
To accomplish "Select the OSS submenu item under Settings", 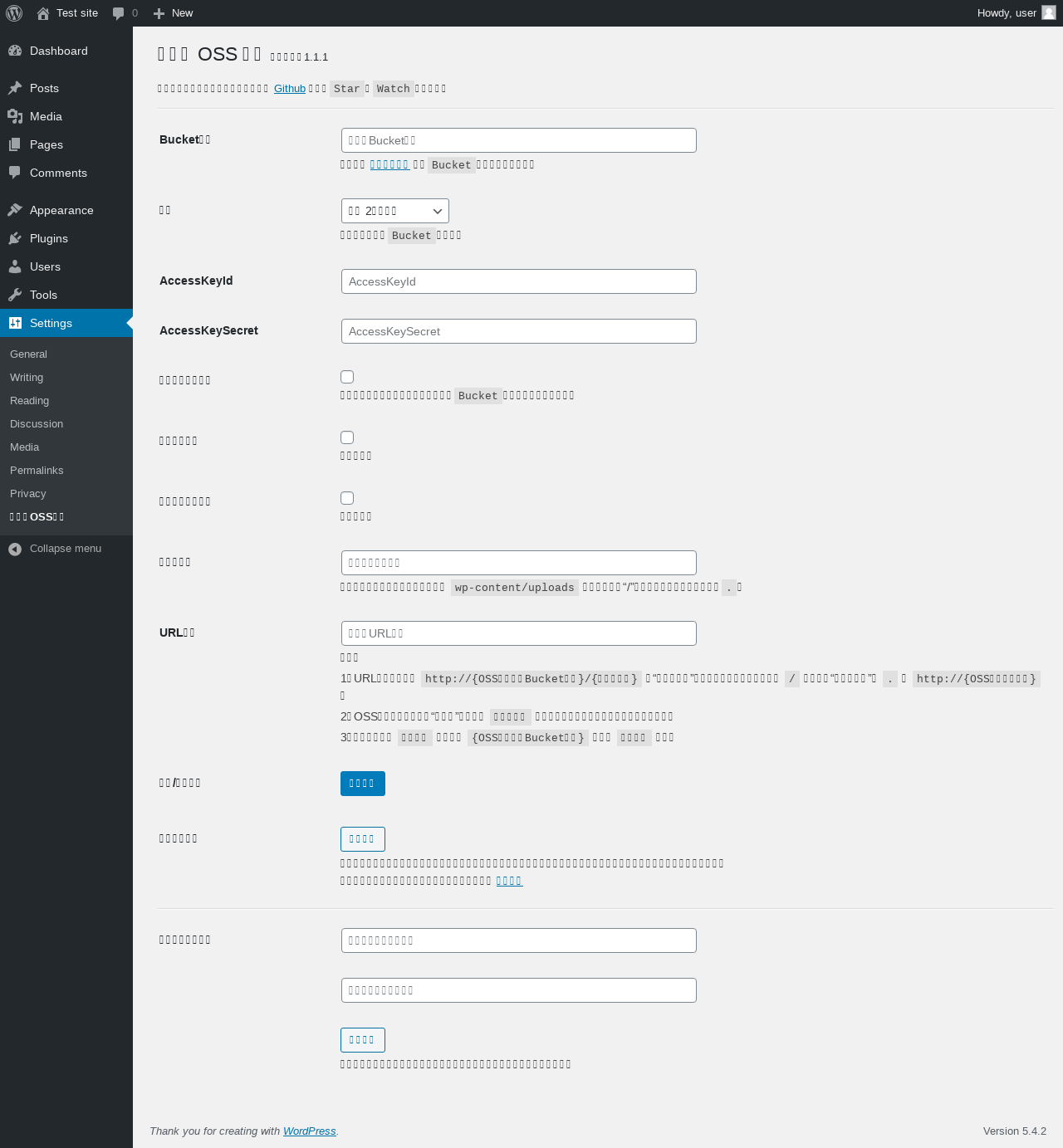I will tap(37, 516).
